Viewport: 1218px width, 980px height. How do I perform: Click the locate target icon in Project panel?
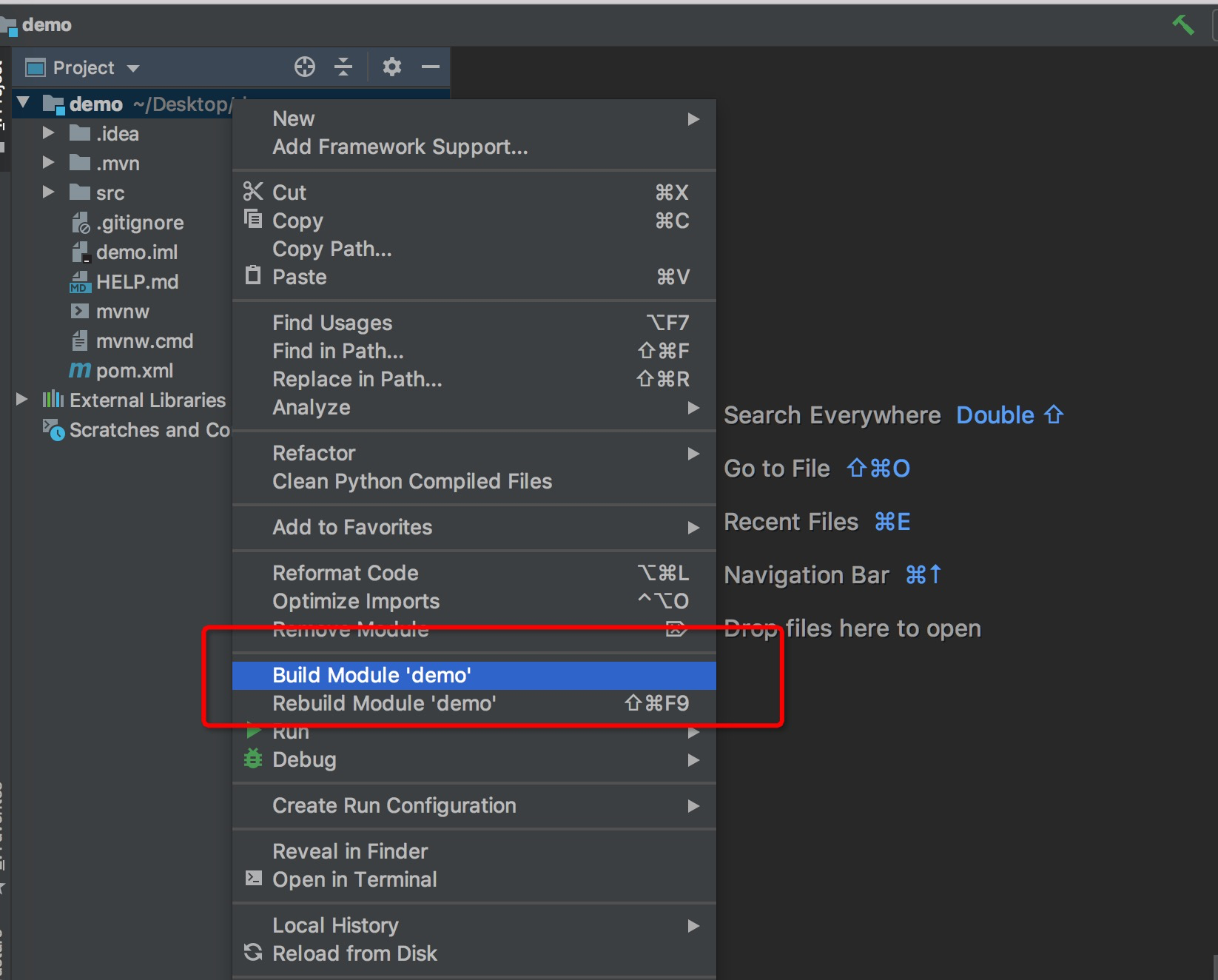point(304,67)
